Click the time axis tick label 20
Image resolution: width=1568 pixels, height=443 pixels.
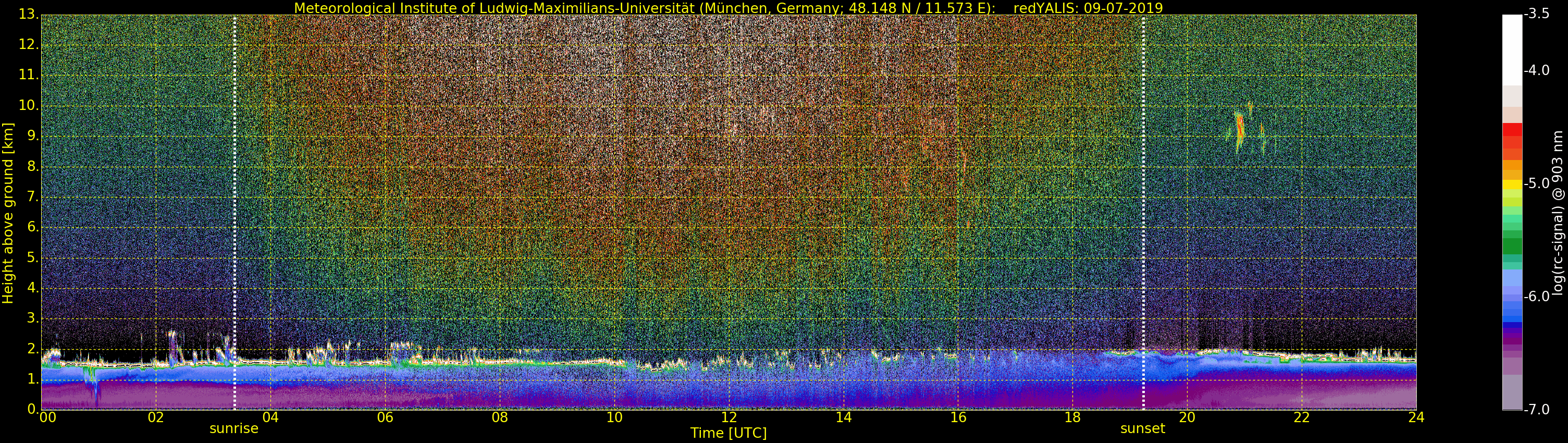tap(1187, 417)
